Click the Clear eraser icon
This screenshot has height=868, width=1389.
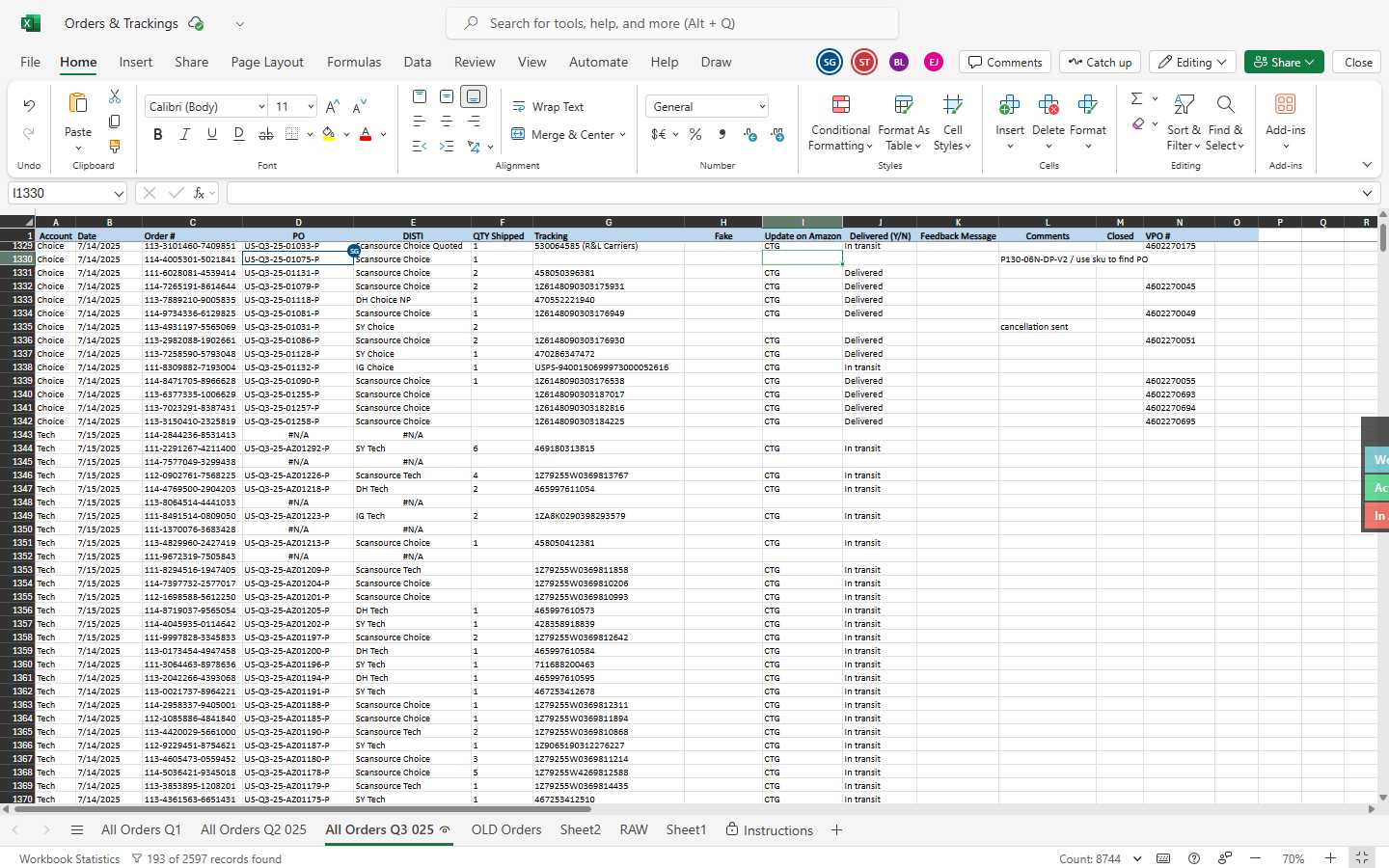1138,123
